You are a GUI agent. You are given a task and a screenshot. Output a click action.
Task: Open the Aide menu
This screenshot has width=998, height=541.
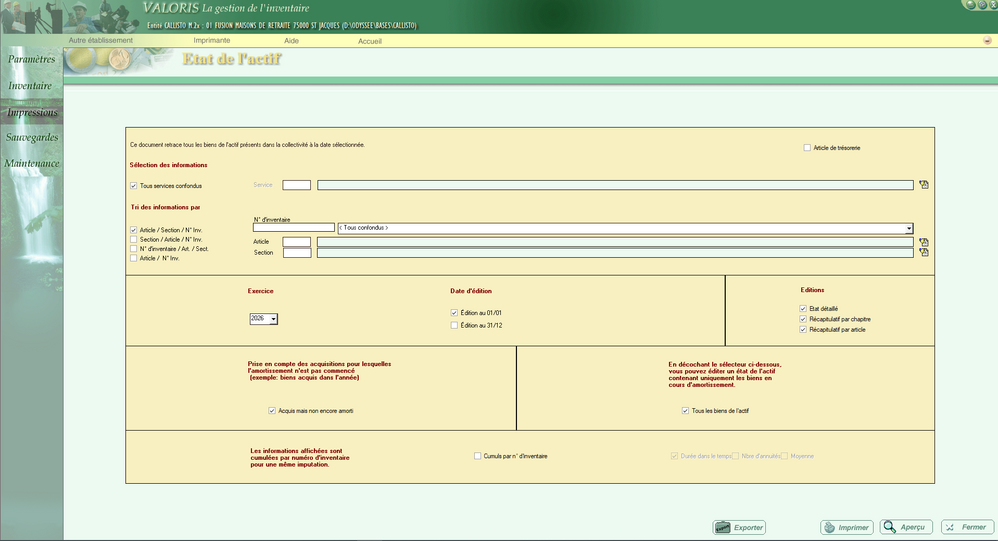291,41
